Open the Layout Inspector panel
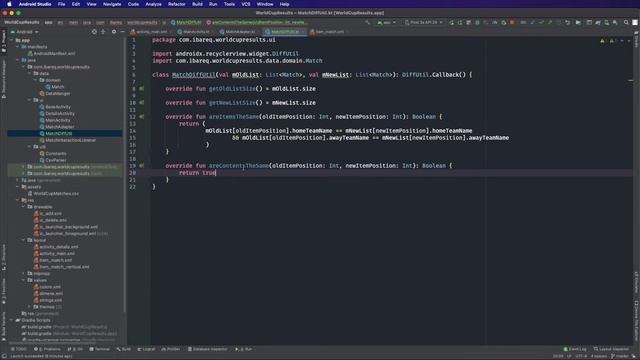The width and height of the screenshot is (640, 360). (611, 349)
